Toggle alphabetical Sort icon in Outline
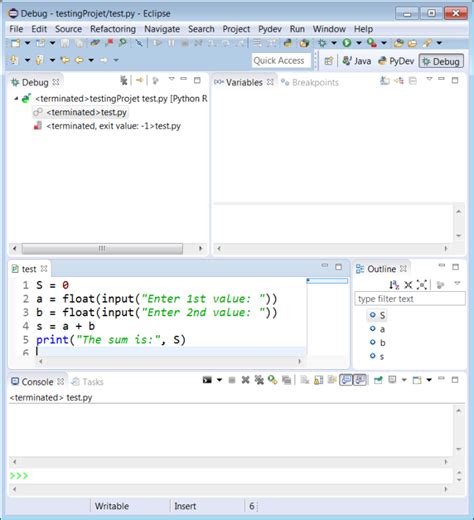 [x=394, y=285]
